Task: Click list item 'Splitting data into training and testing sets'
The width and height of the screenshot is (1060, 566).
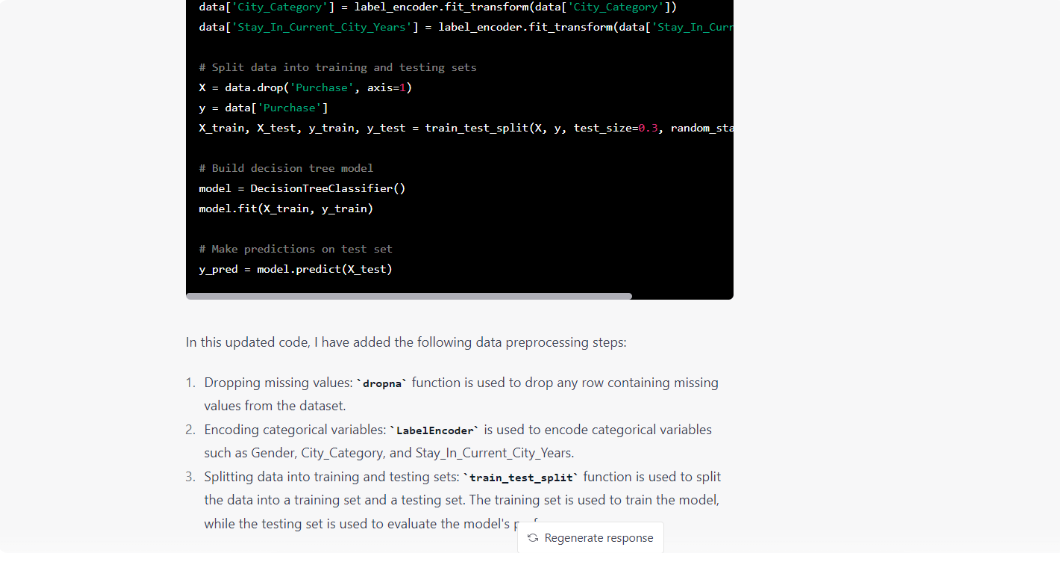Action: pyautogui.click(x=453, y=500)
